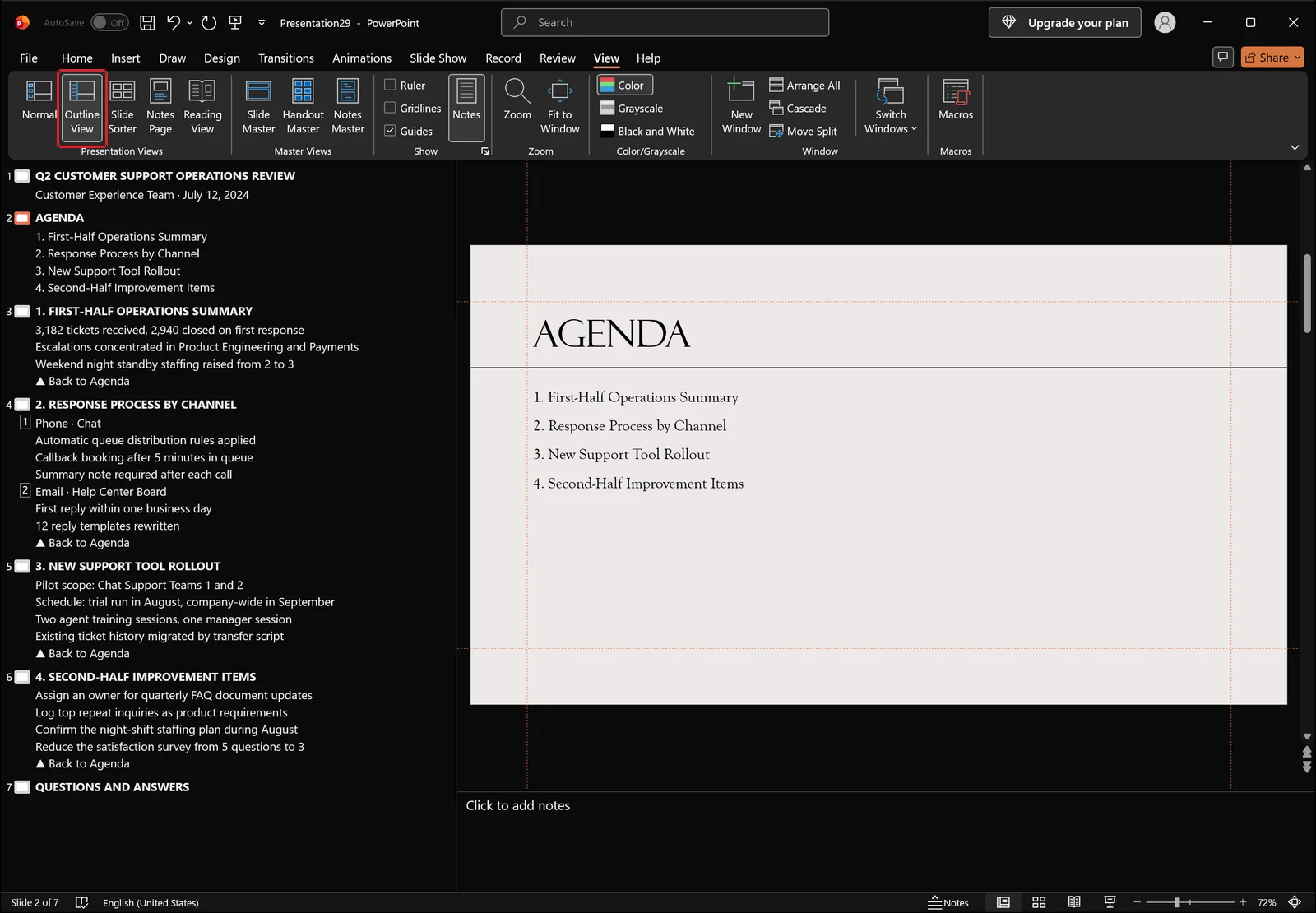Click the Share button
Screen dimensions: 1316x913
(x=1272, y=57)
